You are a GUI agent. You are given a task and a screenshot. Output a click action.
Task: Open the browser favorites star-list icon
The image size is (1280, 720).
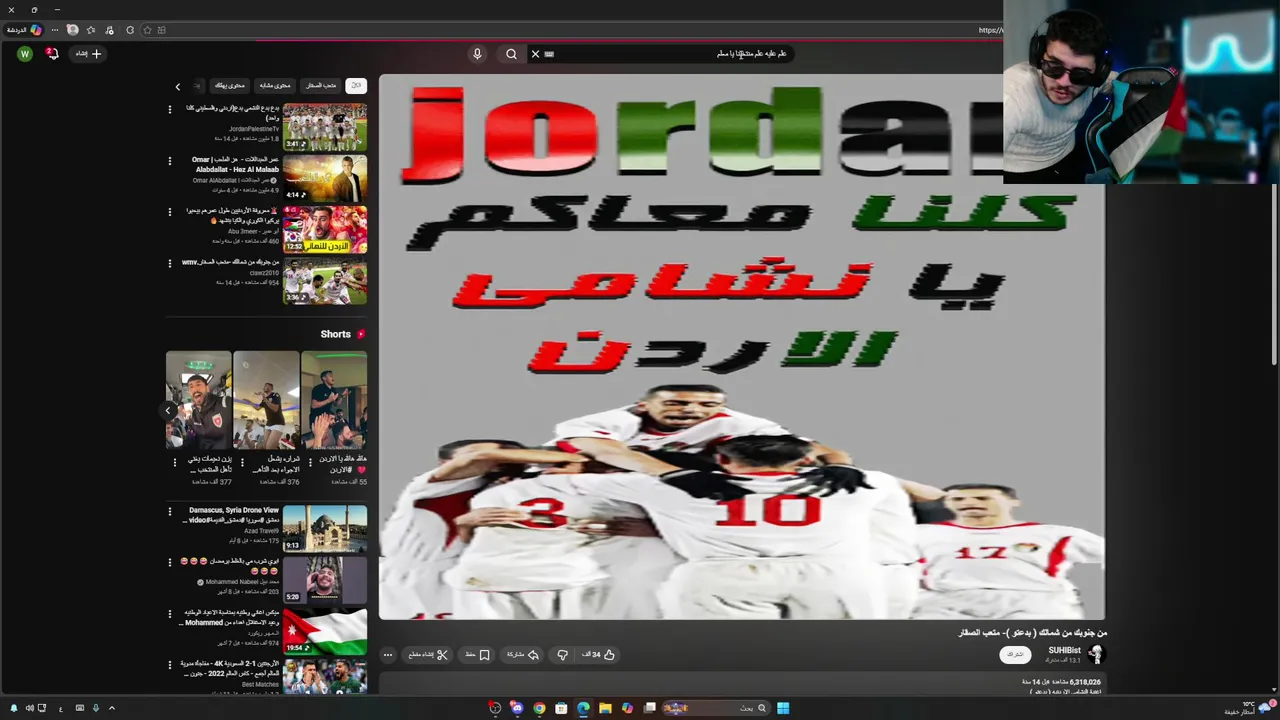[91, 30]
